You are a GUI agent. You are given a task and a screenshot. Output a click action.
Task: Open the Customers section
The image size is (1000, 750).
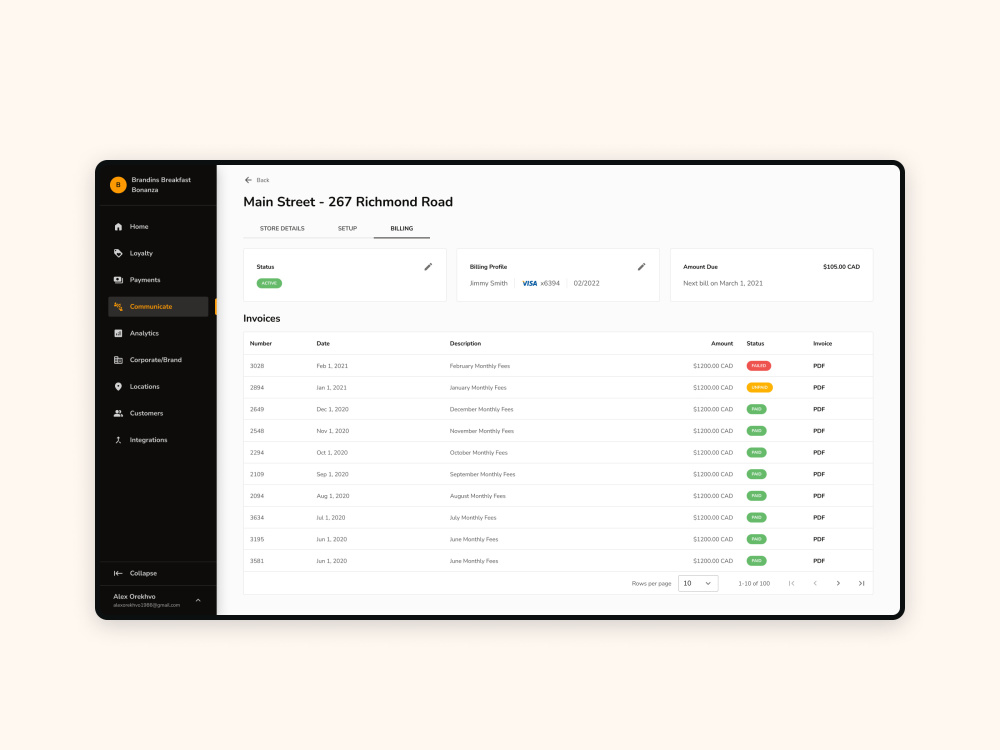[145, 413]
